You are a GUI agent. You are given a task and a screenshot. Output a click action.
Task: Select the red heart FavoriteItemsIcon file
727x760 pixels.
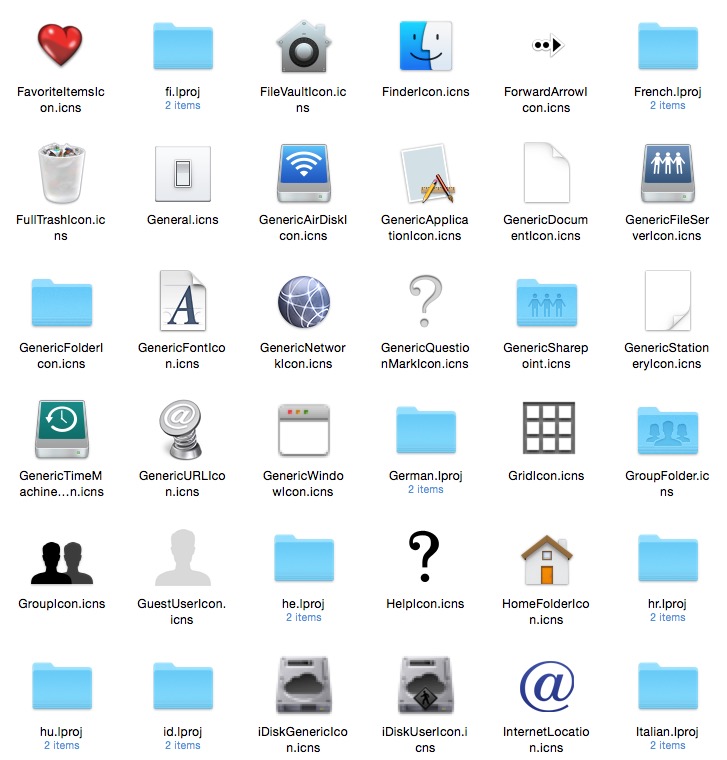(x=61, y=45)
